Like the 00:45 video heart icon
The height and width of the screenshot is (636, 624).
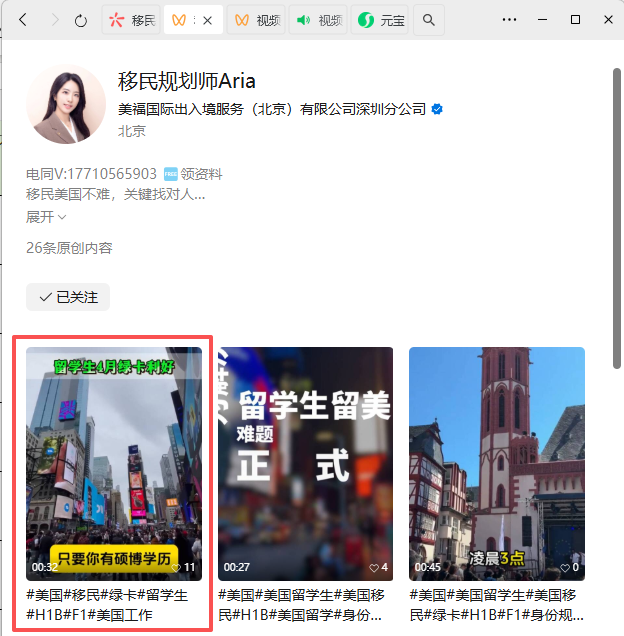(x=565, y=567)
